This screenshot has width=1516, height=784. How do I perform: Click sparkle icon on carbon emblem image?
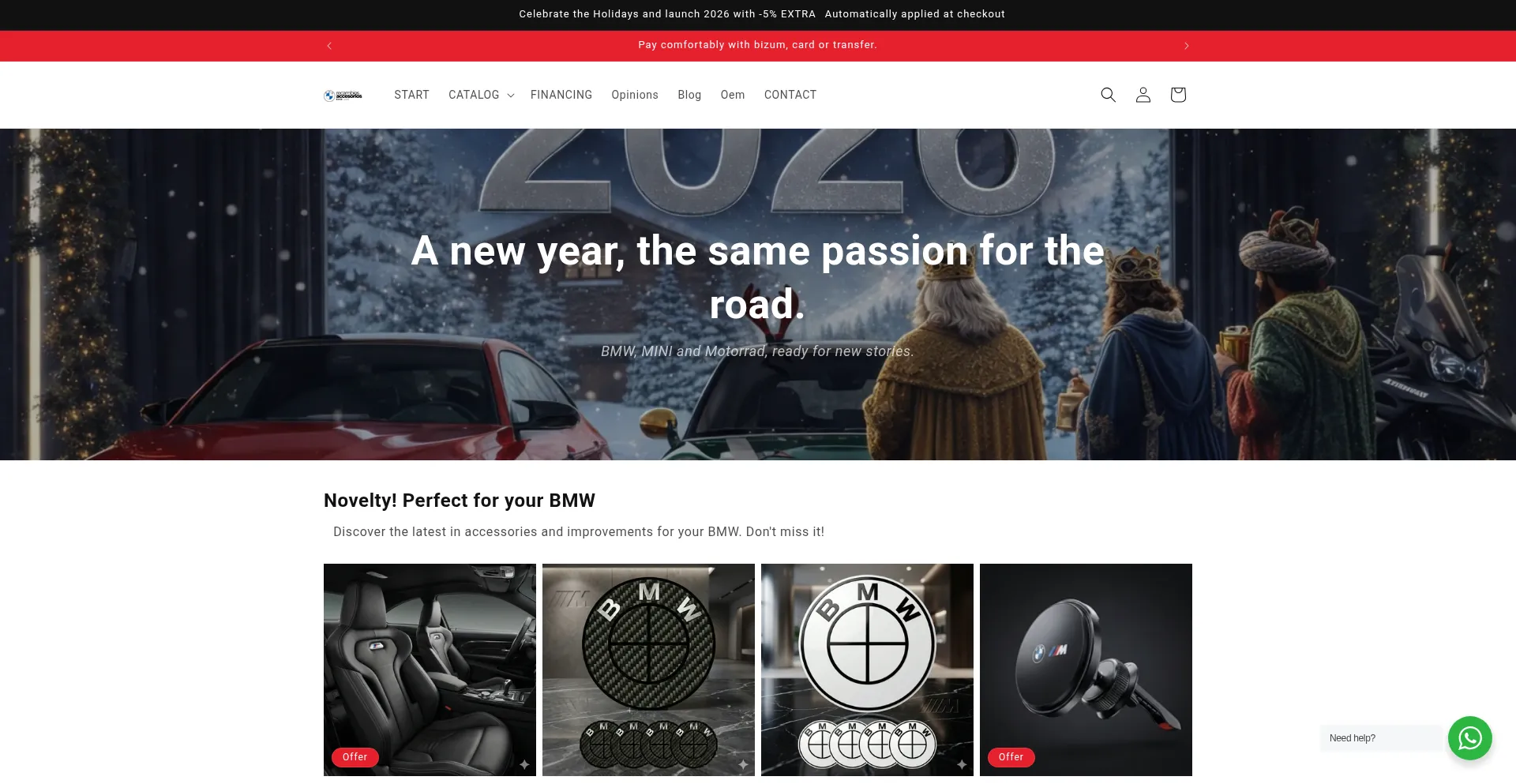click(x=743, y=764)
